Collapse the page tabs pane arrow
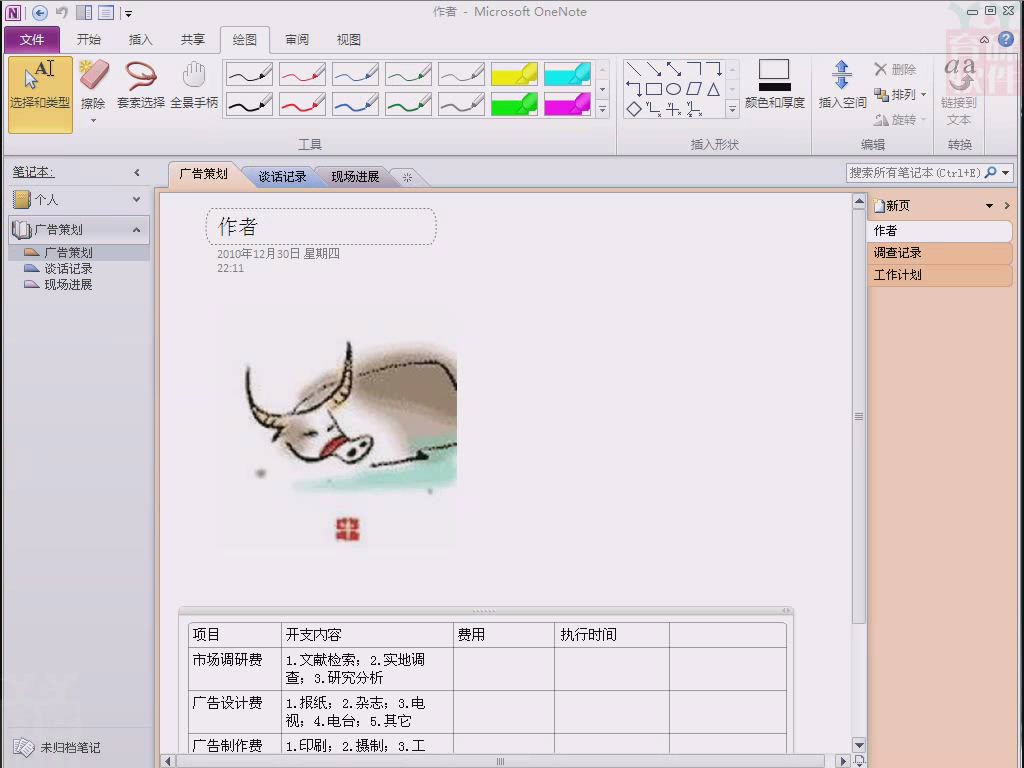 (1007, 206)
